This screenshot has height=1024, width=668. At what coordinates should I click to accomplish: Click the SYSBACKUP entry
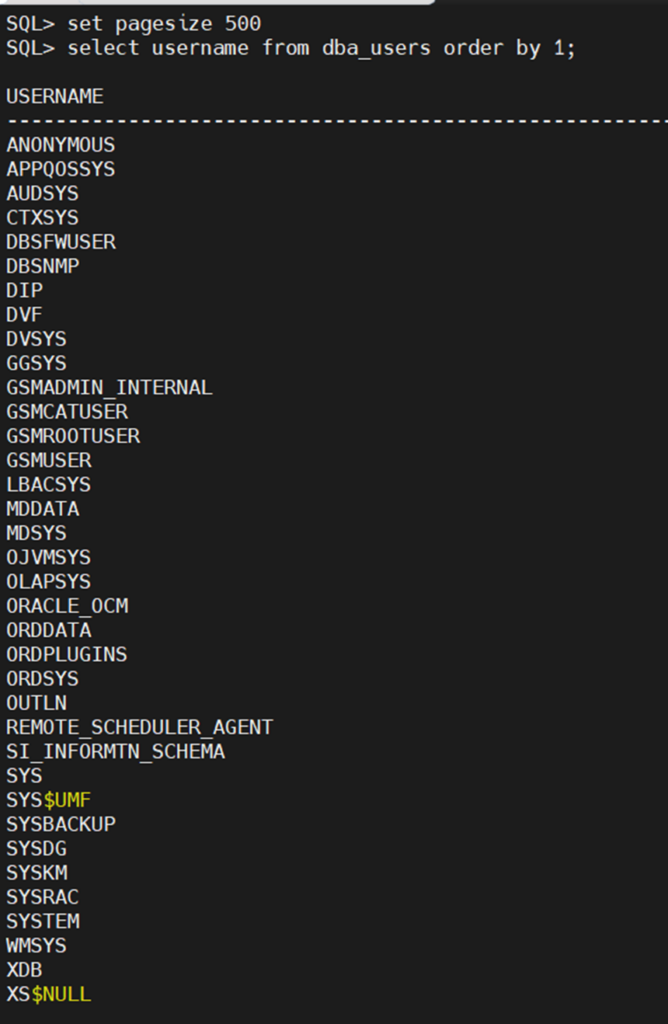pos(61,824)
